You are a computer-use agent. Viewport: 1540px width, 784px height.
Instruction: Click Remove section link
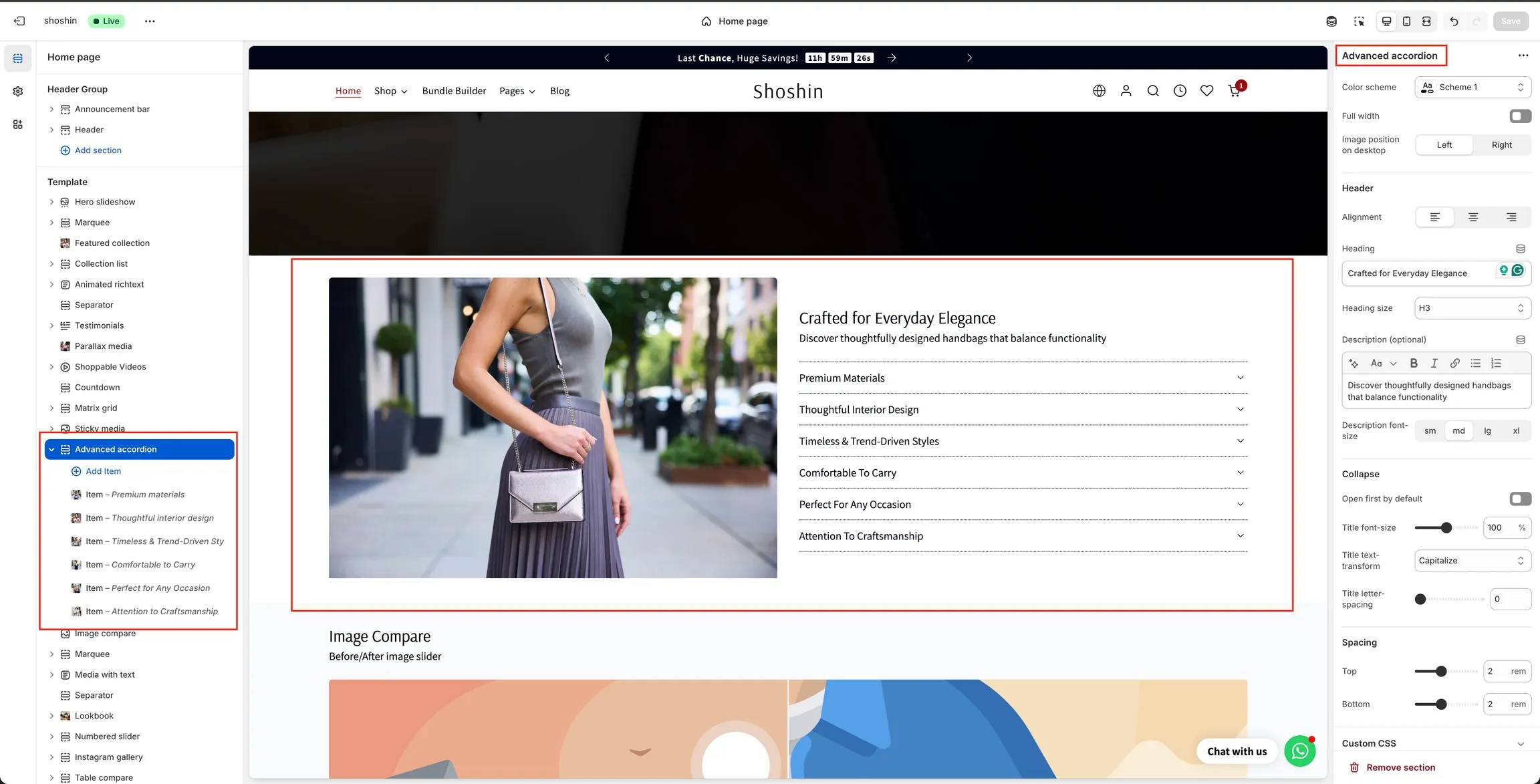pyautogui.click(x=1400, y=767)
